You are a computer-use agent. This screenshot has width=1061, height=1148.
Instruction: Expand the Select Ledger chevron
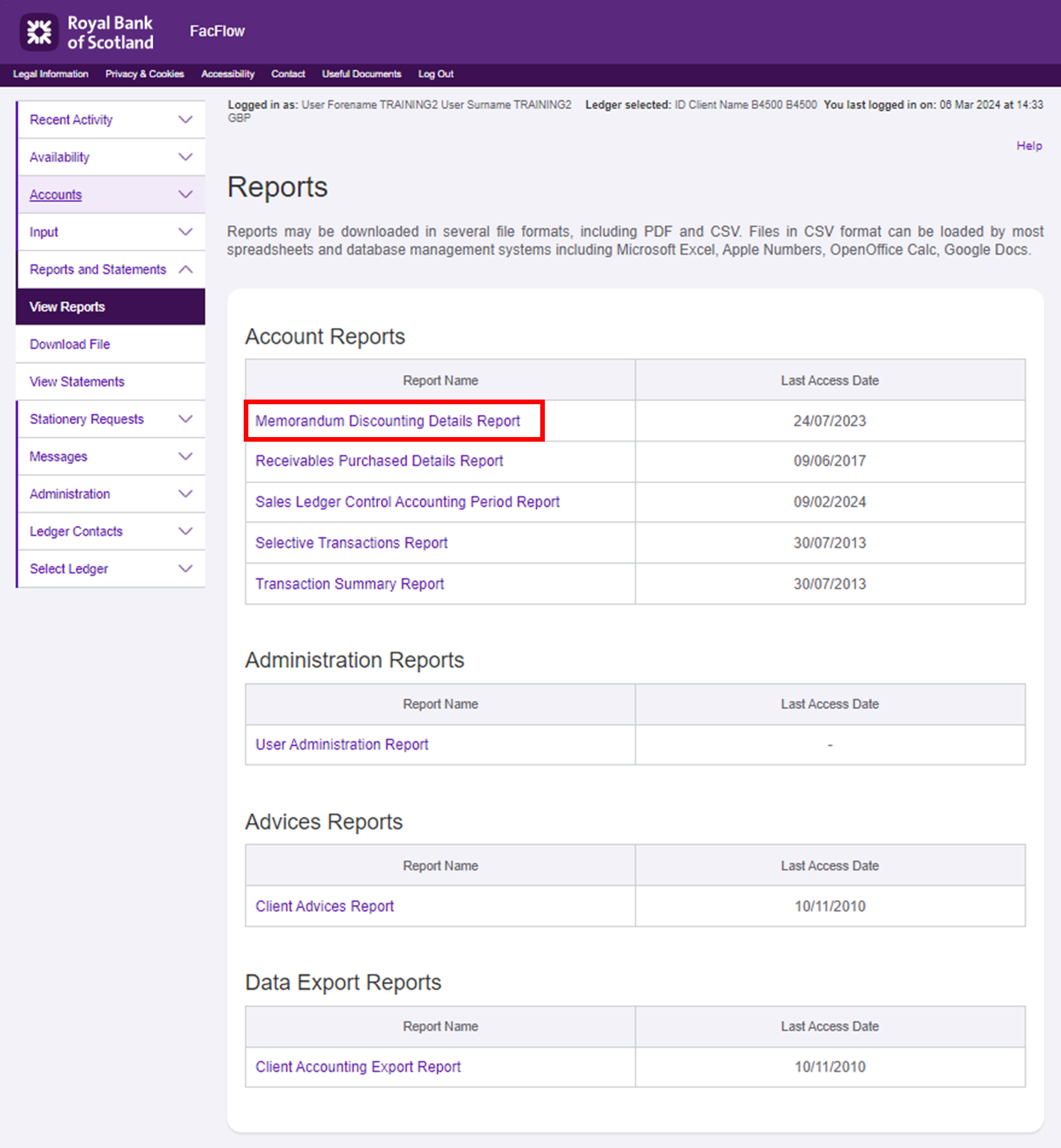(x=185, y=569)
